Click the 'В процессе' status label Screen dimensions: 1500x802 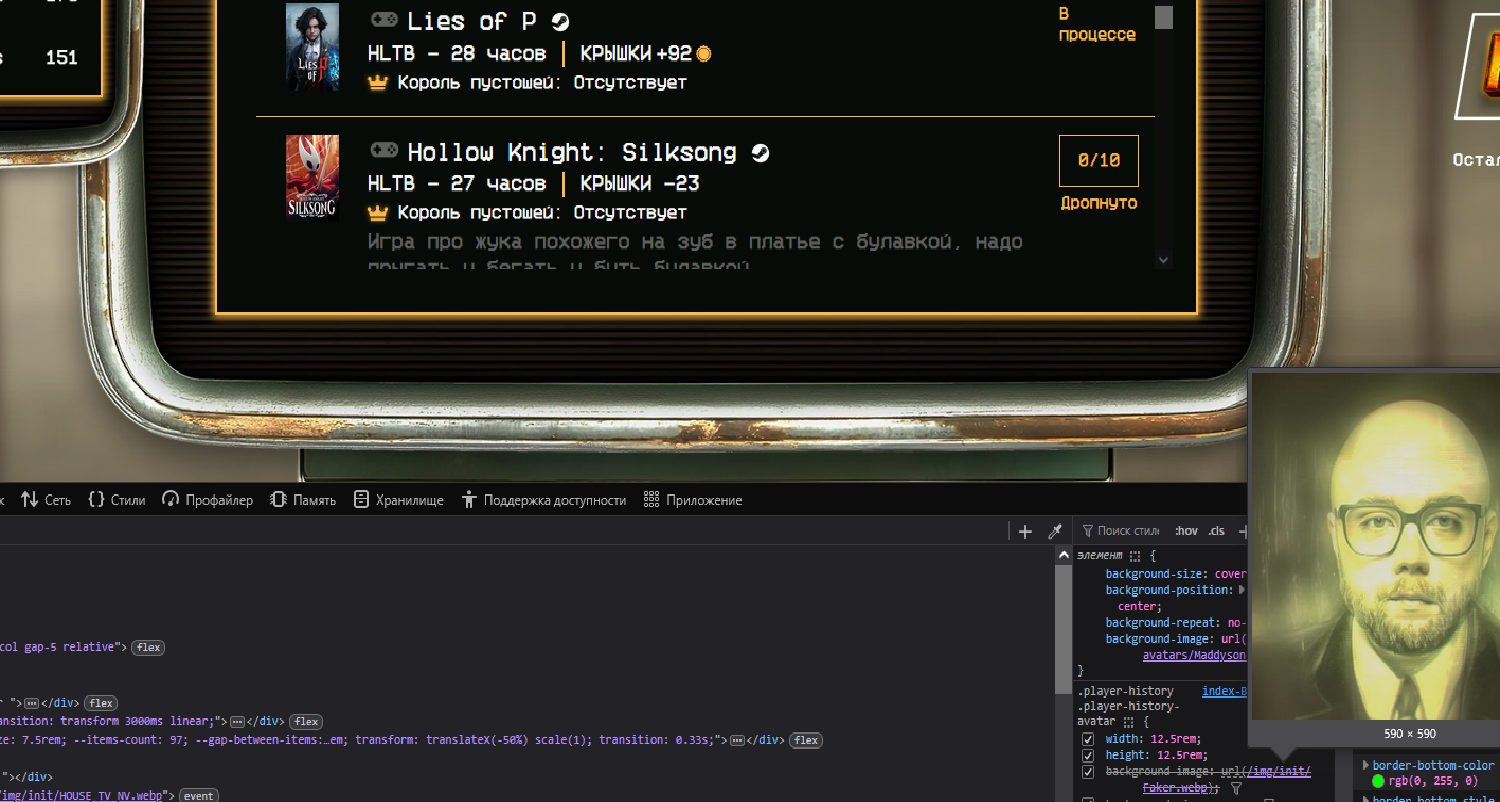[1098, 24]
